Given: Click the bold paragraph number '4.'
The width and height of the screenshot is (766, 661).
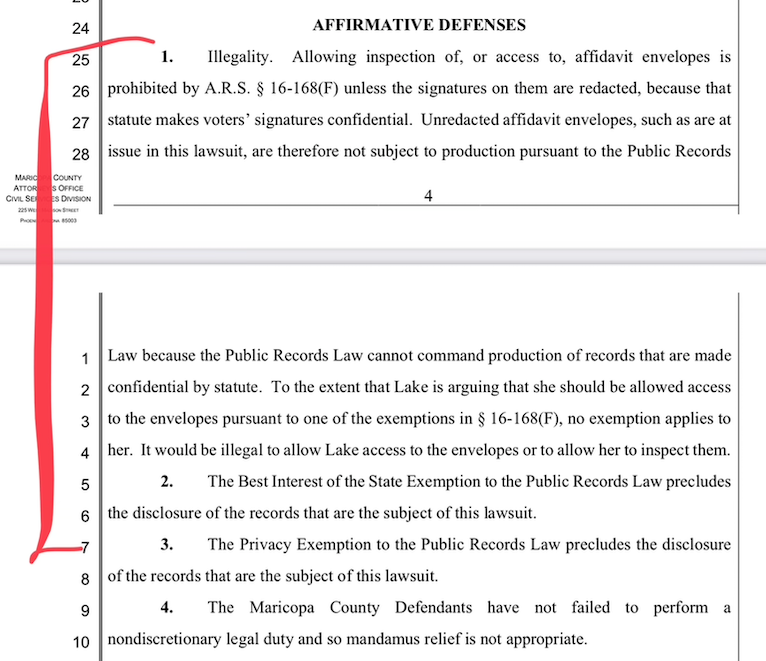Looking at the screenshot, I should pyautogui.click(x=167, y=608).
